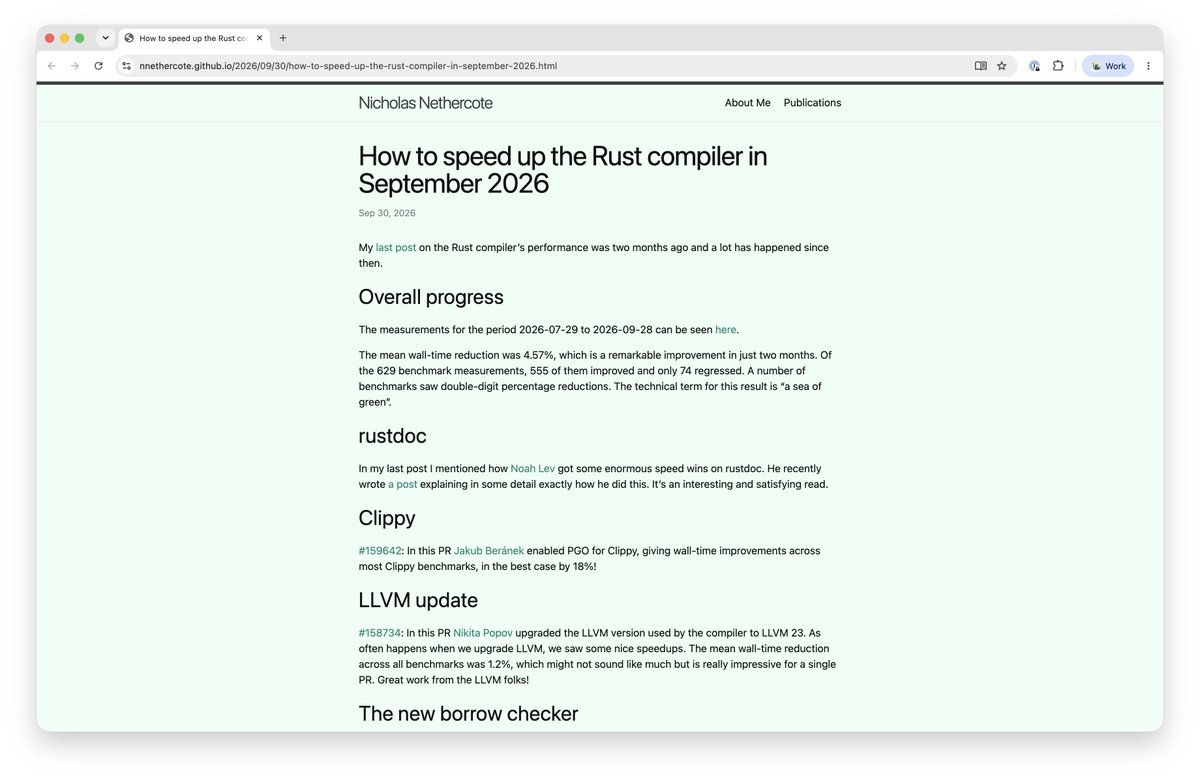Open the Nikita Popov link

[x=483, y=633]
